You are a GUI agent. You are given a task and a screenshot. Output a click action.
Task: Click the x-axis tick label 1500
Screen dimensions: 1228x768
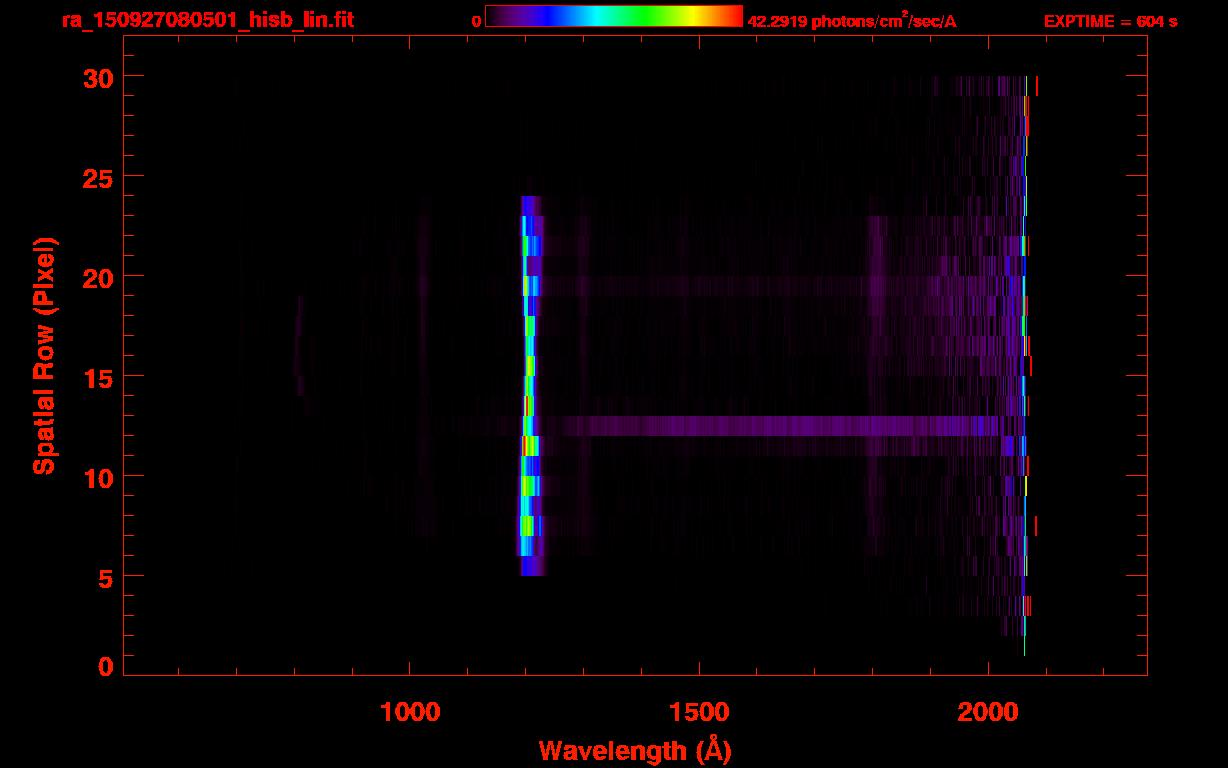pos(699,712)
